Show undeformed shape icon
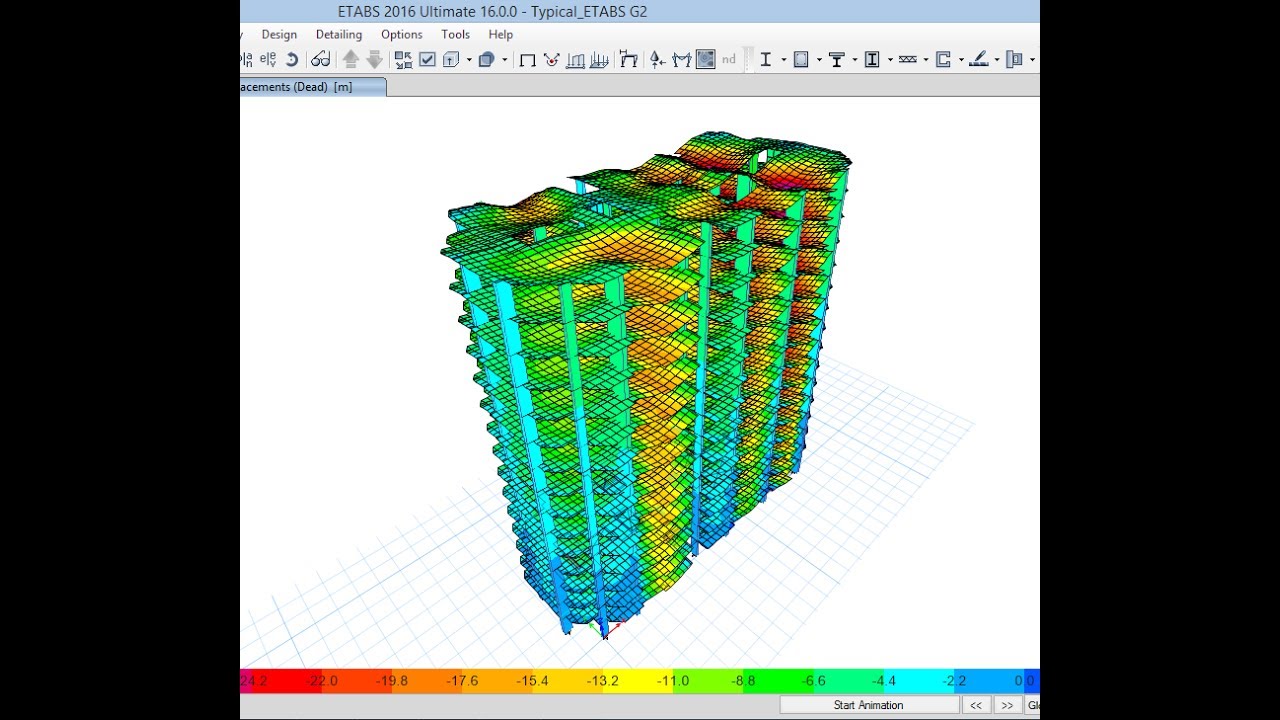Image resolution: width=1280 pixels, height=720 pixels. (x=527, y=60)
